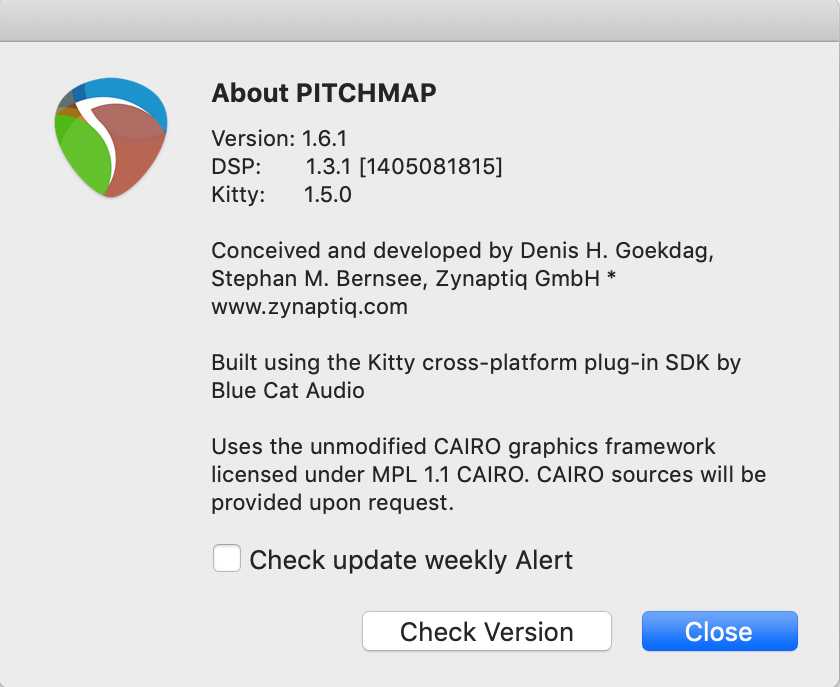The height and width of the screenshot is (687, 840).
Task: Select the Version: 1.6.1 line
Action: click(x=279, y=138)
